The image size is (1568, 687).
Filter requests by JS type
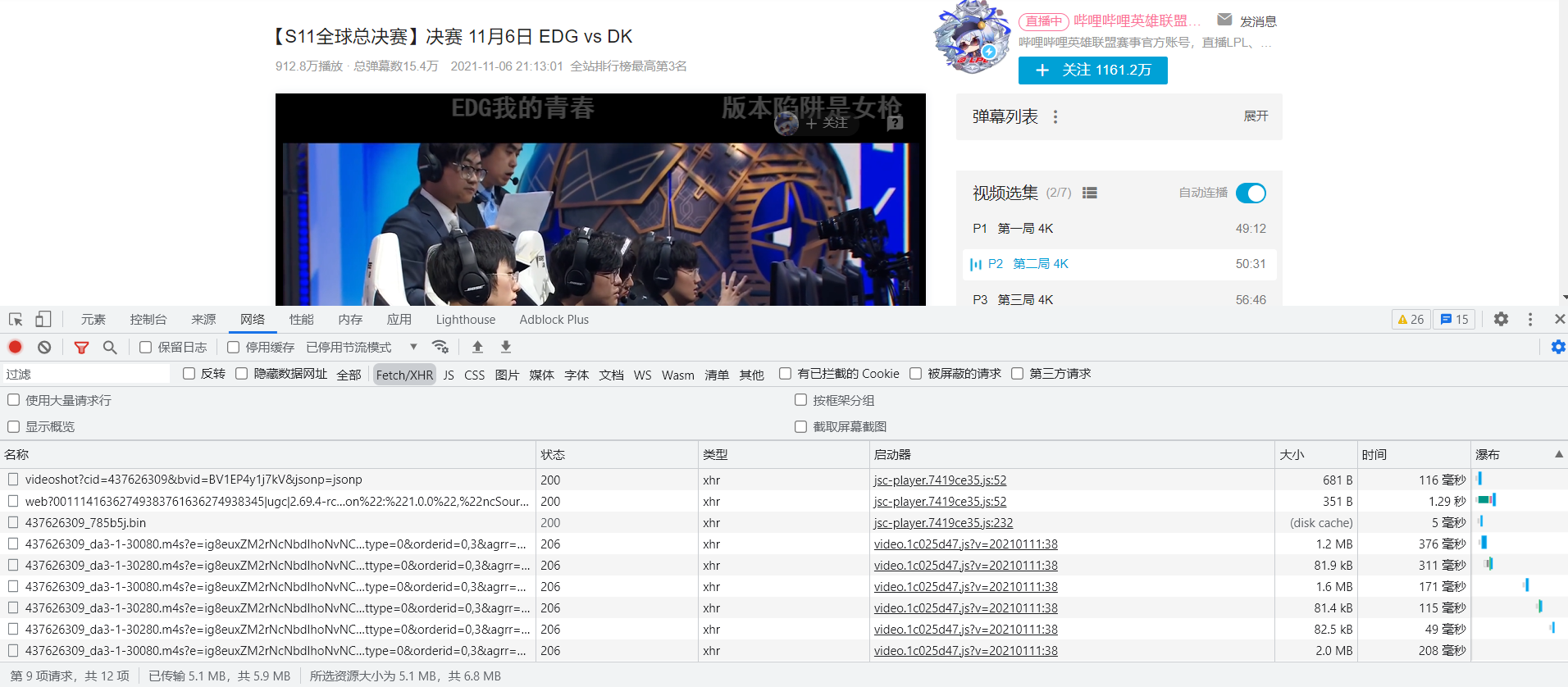click(449, 375)
